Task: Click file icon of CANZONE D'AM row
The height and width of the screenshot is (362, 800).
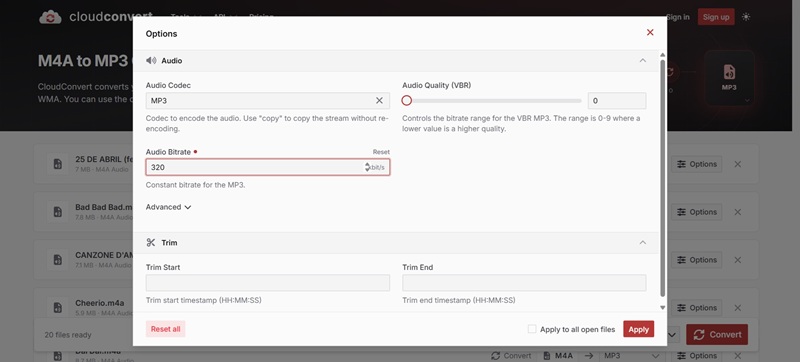Action: click(58, 260)
